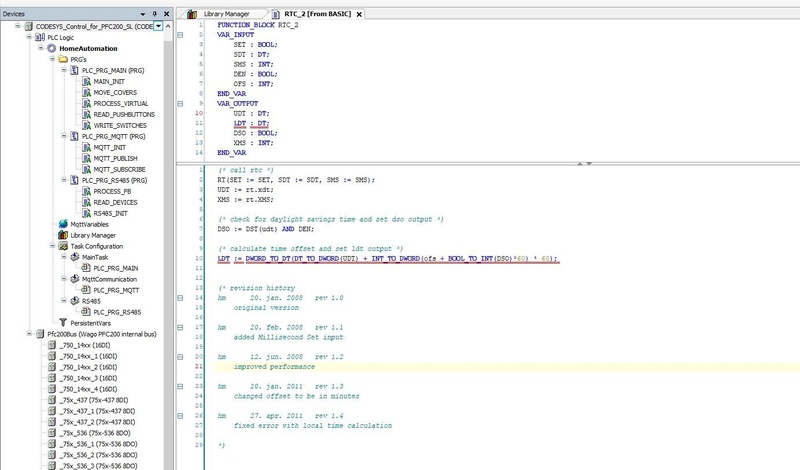Click the CODESYS_Control_for_PFC200_SL device icon
800x470 pixels.
pos(29,26)
